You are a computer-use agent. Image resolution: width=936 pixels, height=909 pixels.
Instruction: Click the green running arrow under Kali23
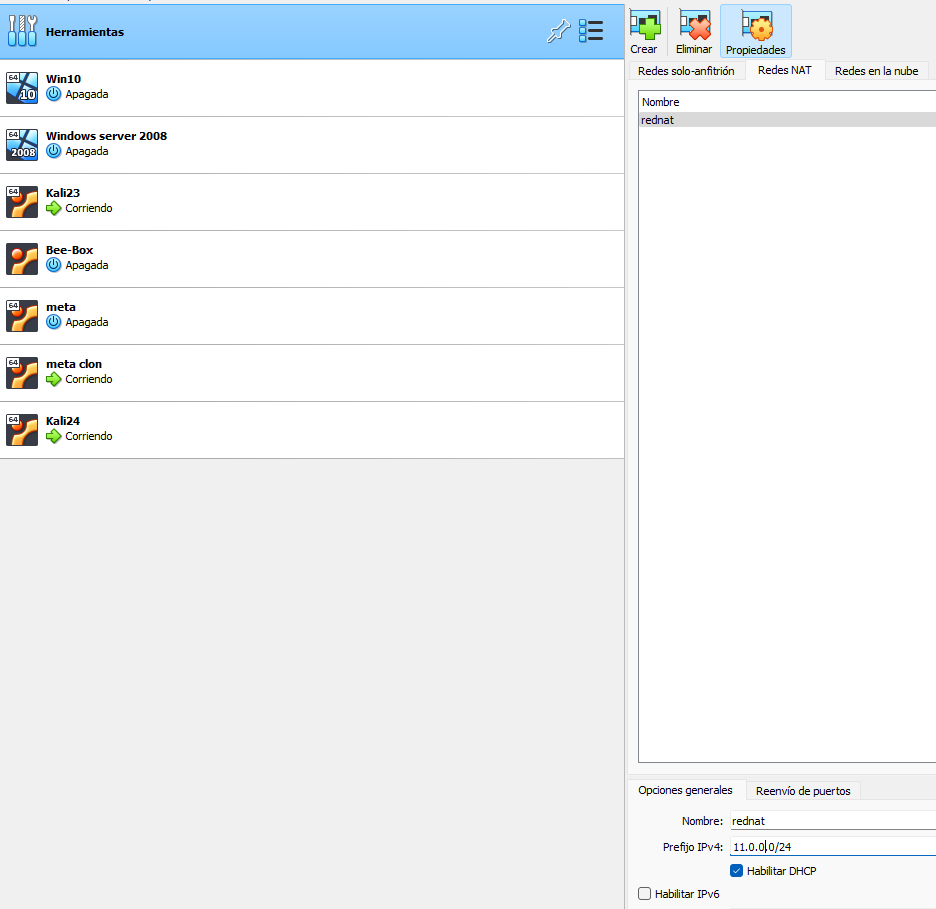pos(54,208)
